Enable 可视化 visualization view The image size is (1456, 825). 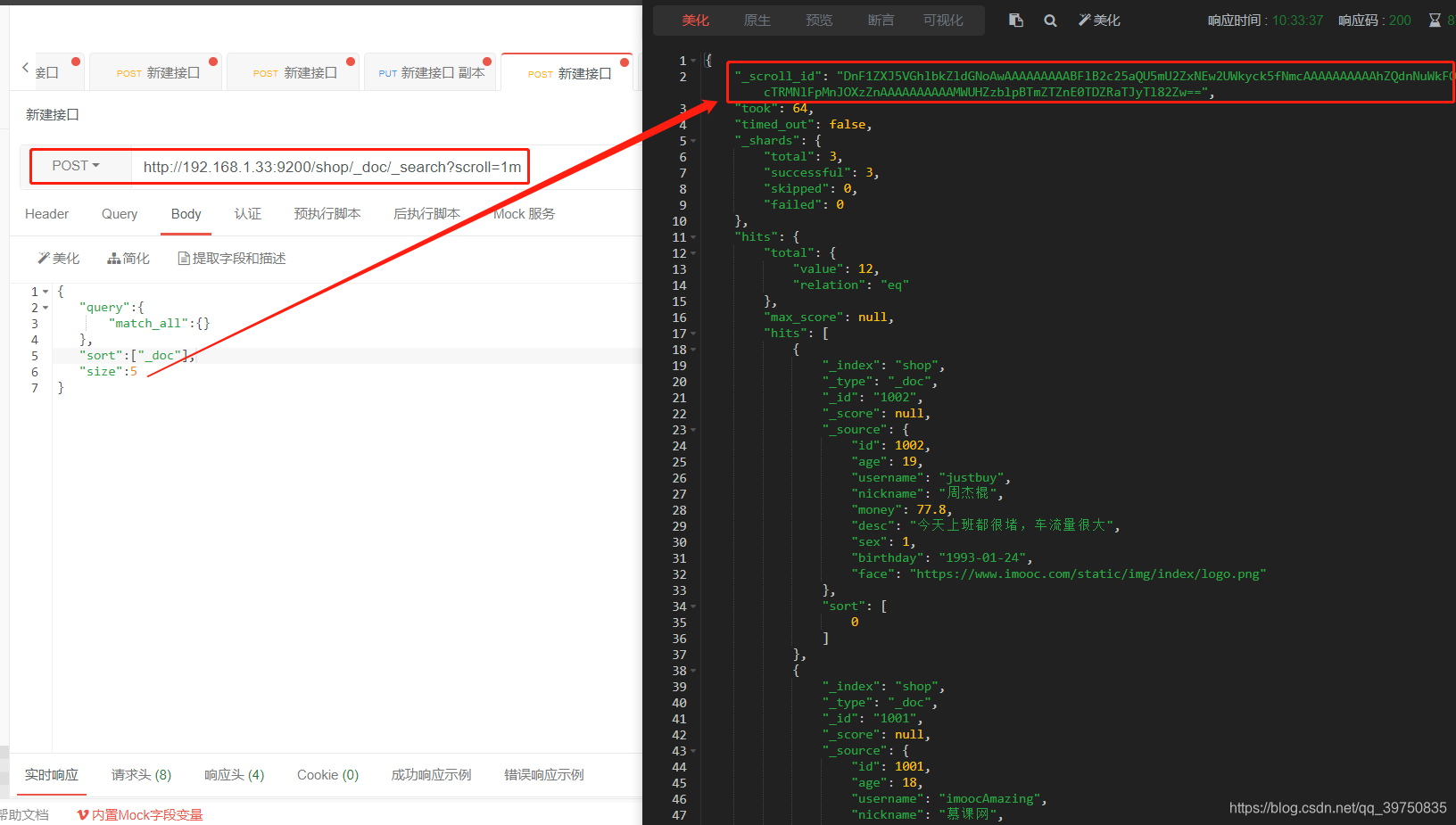pos(943,20)
